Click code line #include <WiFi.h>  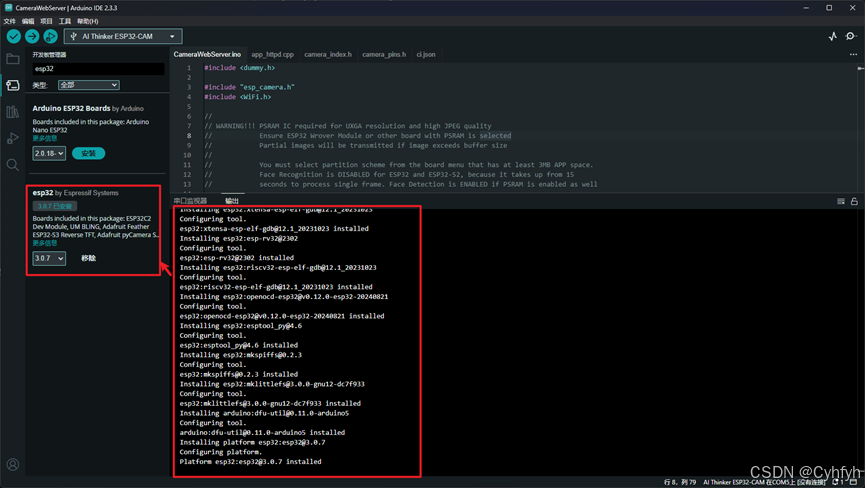click(238, 97)
